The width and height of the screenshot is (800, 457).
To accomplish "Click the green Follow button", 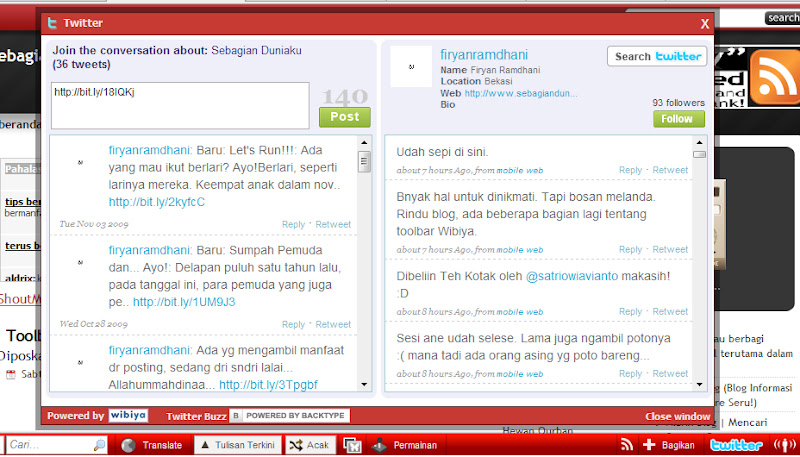I will pyautogui.click(x=679, y=119).
